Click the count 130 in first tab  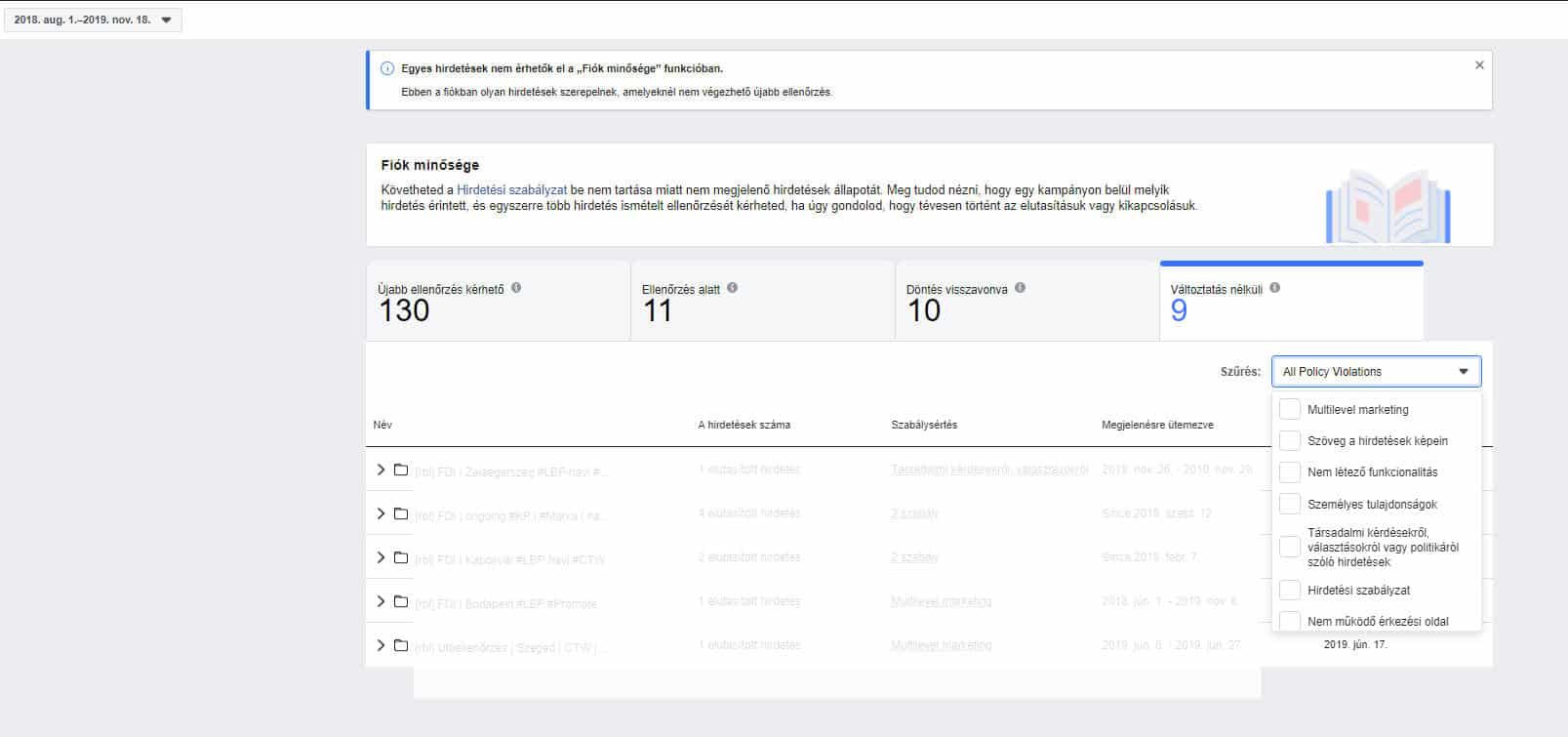point(404,310)
